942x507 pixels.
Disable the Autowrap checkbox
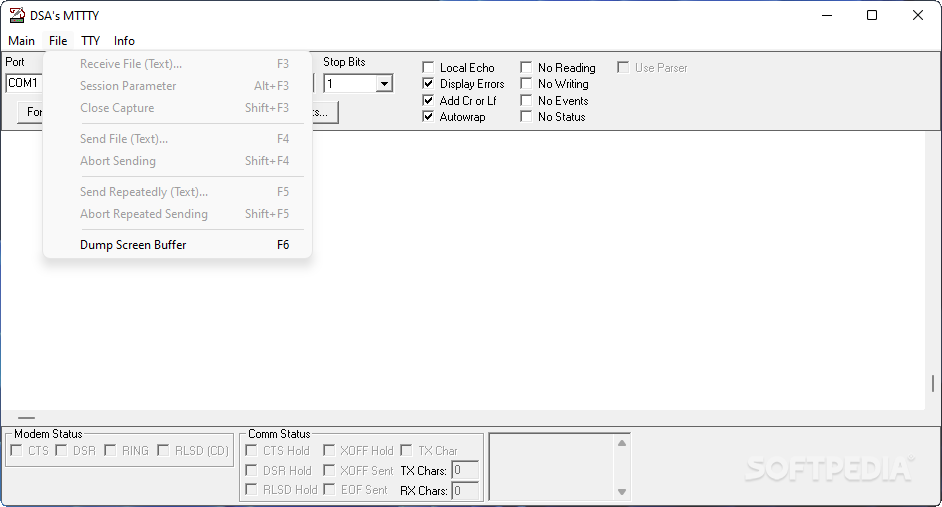click(x=428, y=117)
